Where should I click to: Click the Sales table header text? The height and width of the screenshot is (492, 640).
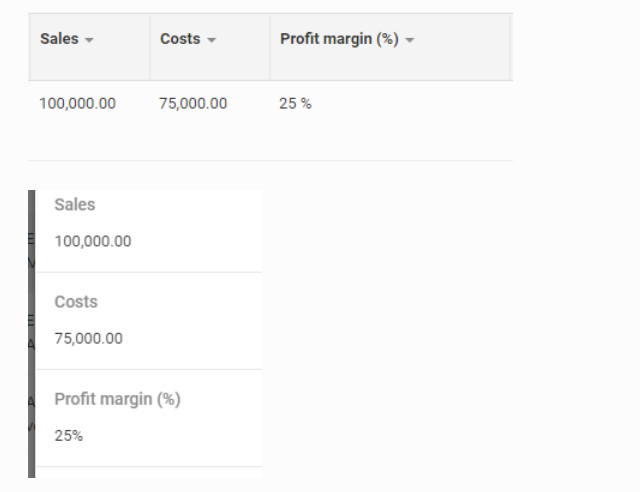pyautogui.click(x=59, y=39)
